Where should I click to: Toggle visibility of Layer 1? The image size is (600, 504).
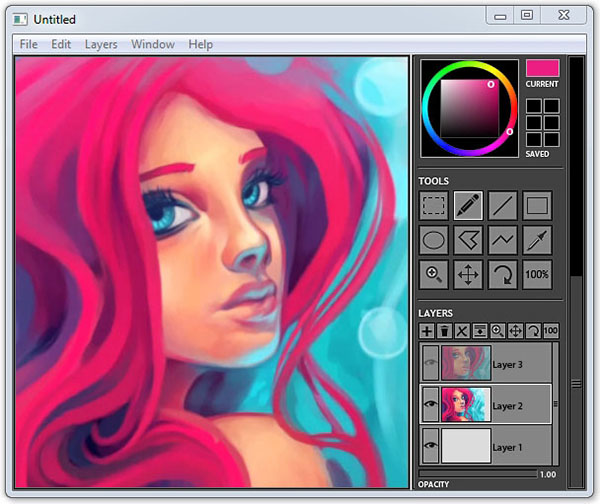pyautogui.click(x=429, y=447)
